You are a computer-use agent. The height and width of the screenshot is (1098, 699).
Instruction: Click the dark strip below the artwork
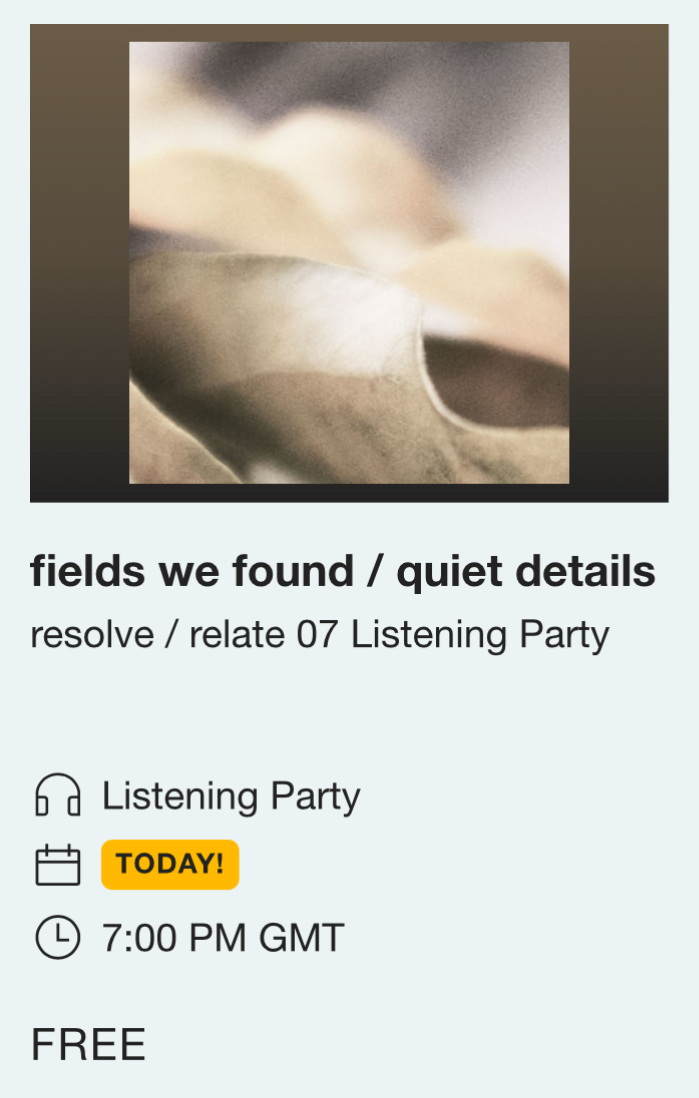[349, 492]
